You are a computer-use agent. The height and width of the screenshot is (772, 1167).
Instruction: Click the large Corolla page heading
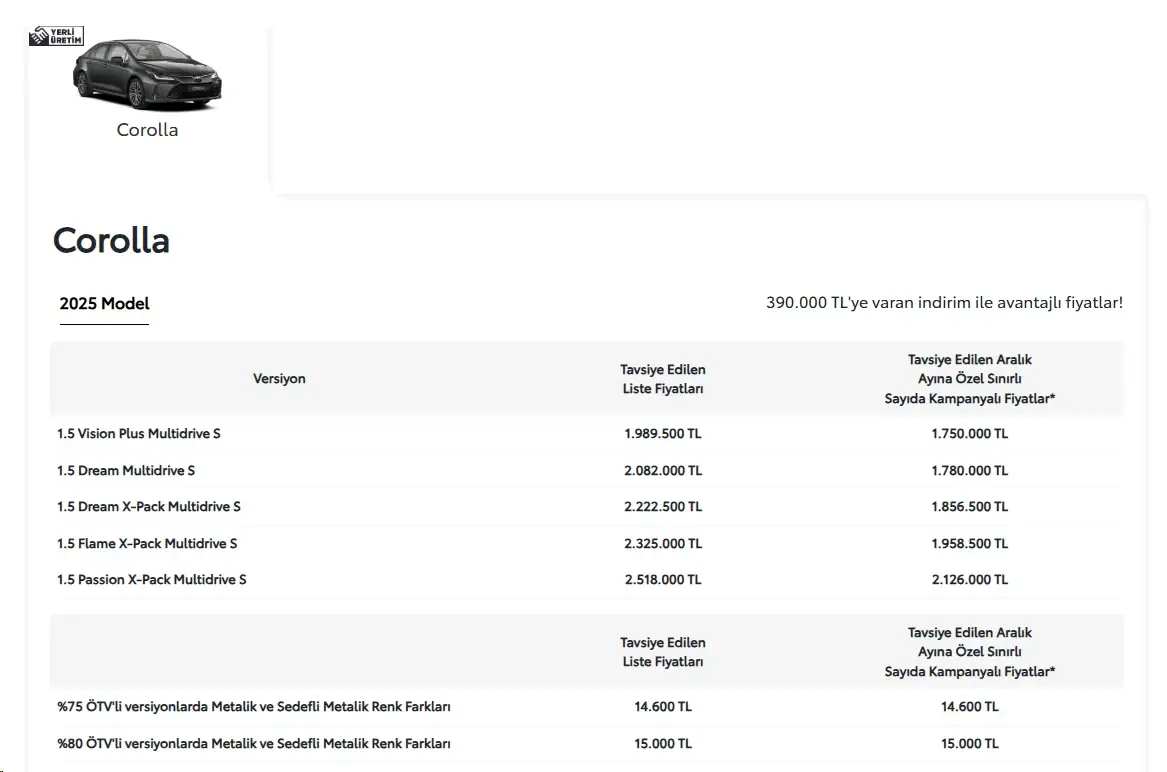coord(111,240)
